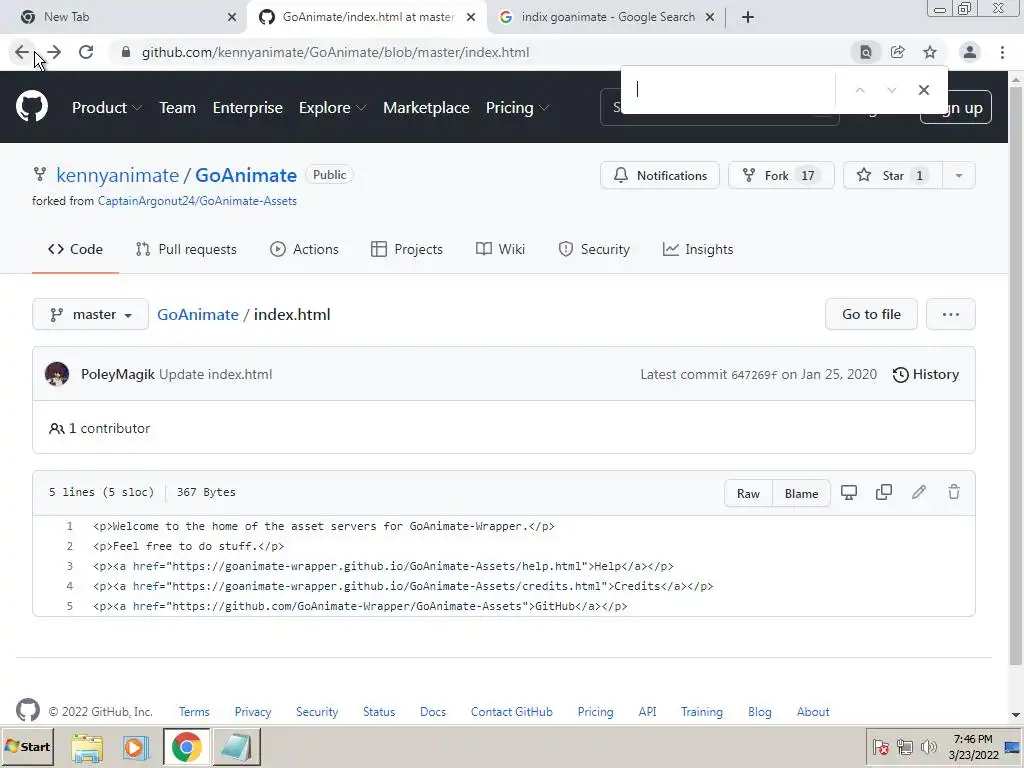Close the find bar
The image size is (1024, 768).
click(x=923, y=90)
